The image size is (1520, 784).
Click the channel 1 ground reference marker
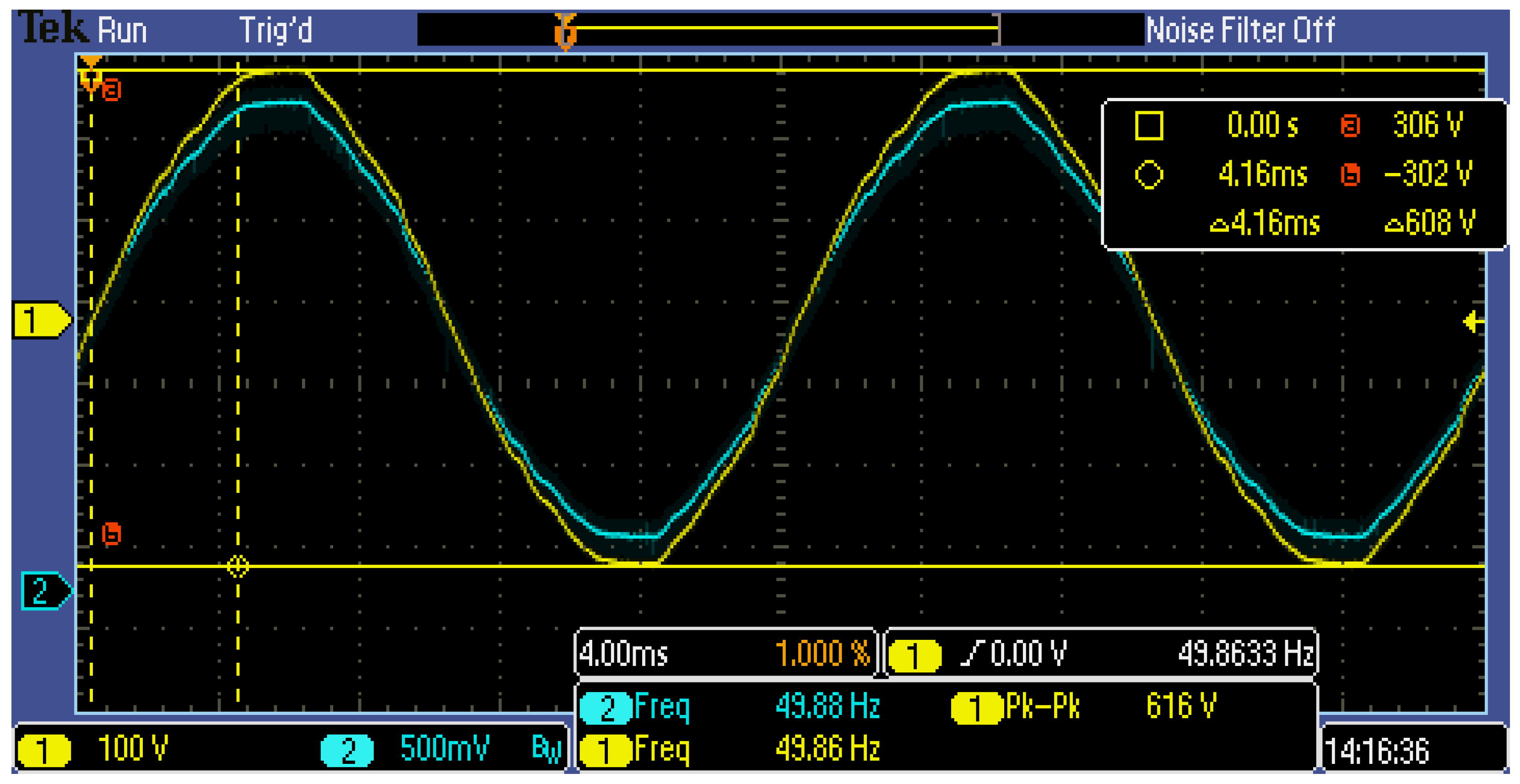42,320
